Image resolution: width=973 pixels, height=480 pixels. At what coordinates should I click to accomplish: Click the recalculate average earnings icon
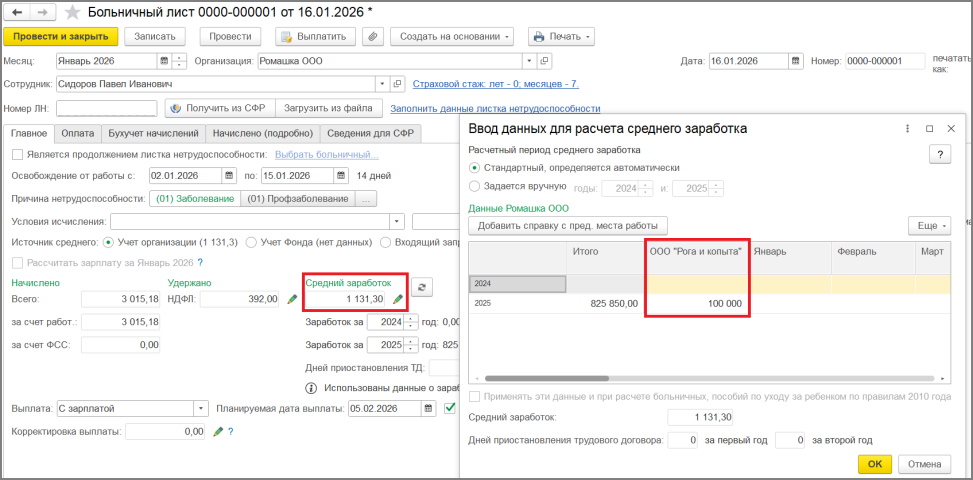(423, 287)
